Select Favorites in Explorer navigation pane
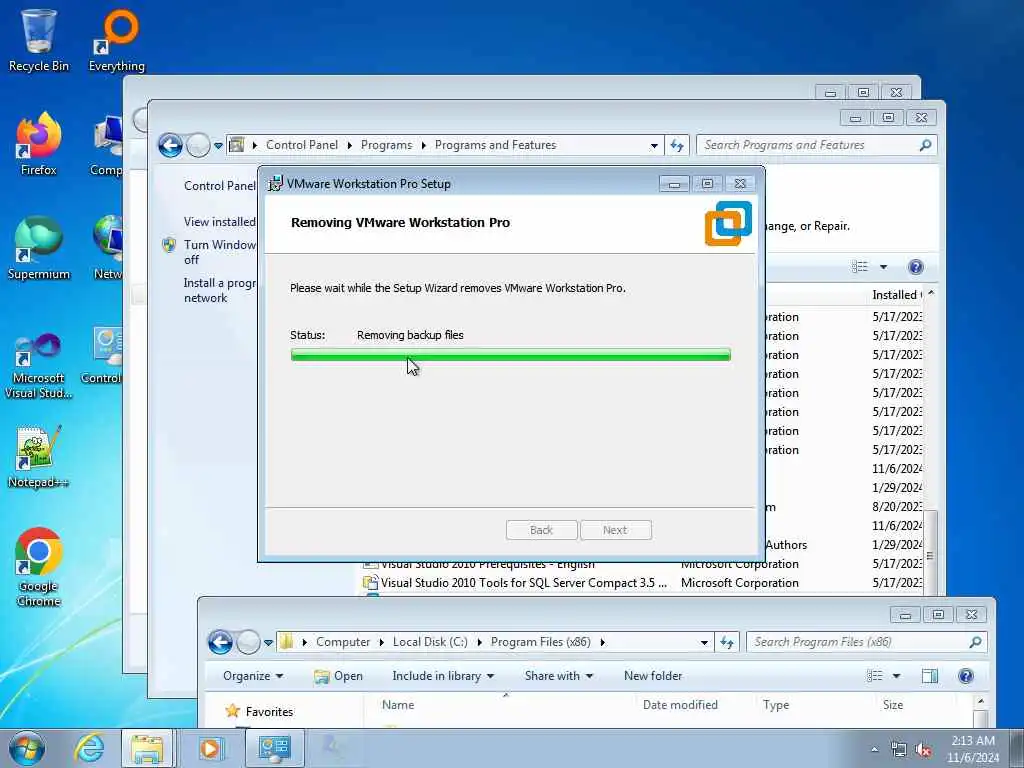The width and height of the screenshot is (1024, 768). coord(269,712)
